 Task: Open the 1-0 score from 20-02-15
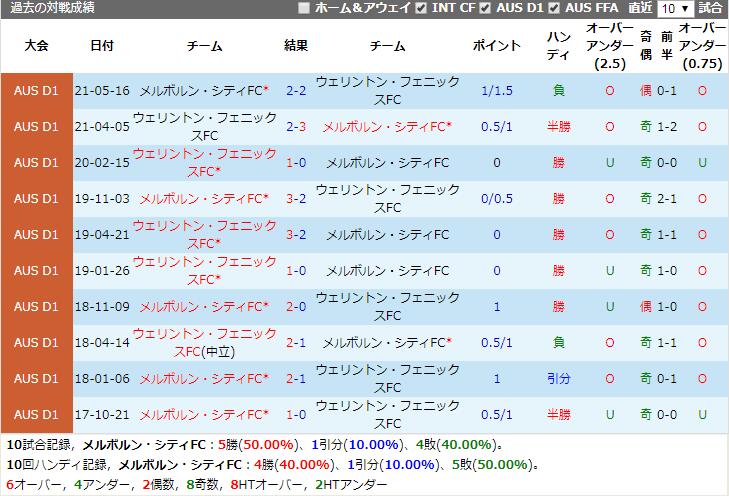coord(296,163)
